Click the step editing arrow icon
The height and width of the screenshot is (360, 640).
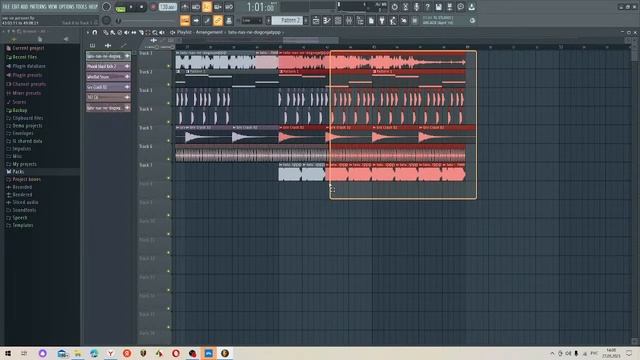click(196, 20)
